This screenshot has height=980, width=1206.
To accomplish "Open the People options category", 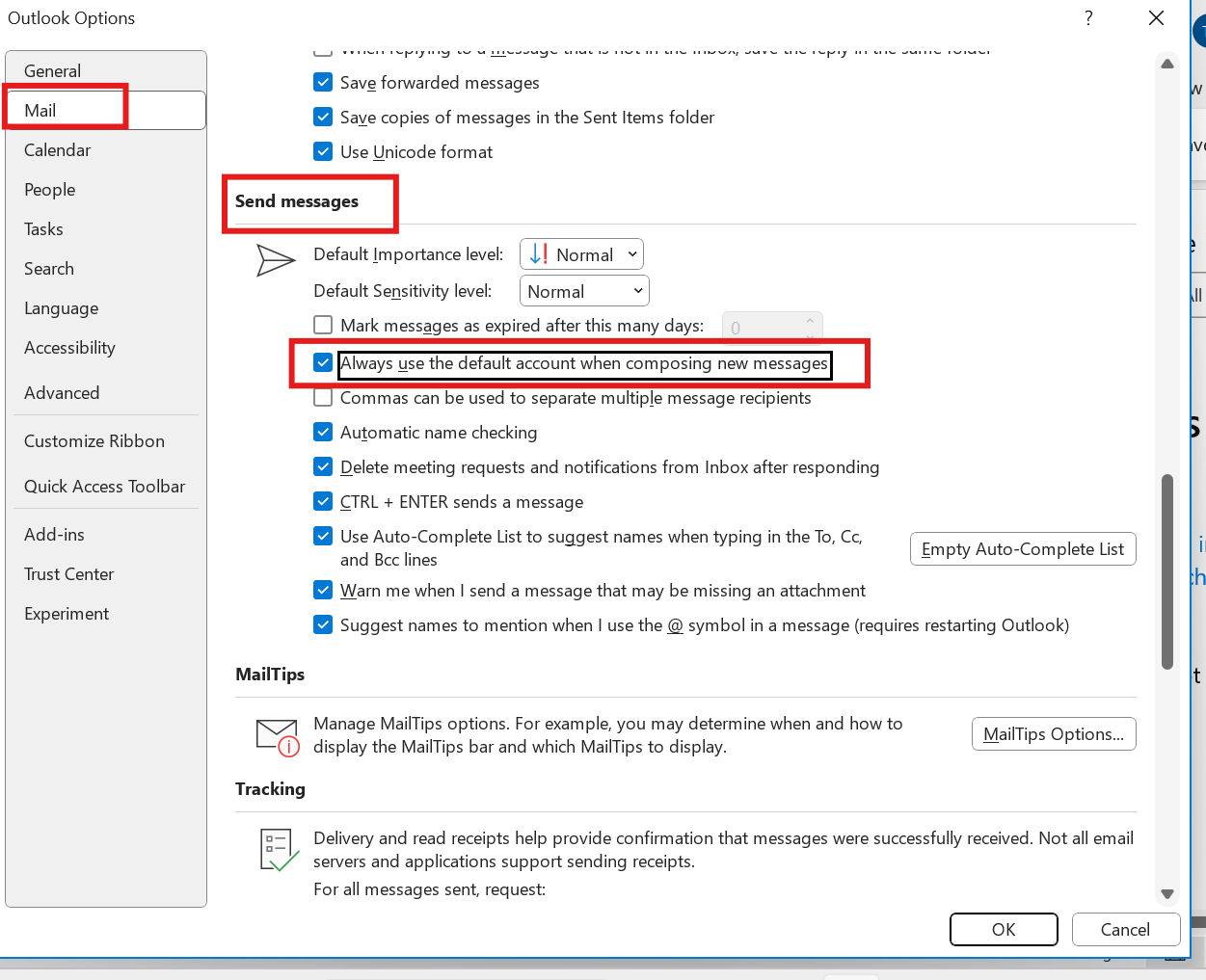I will pos(106,190).
